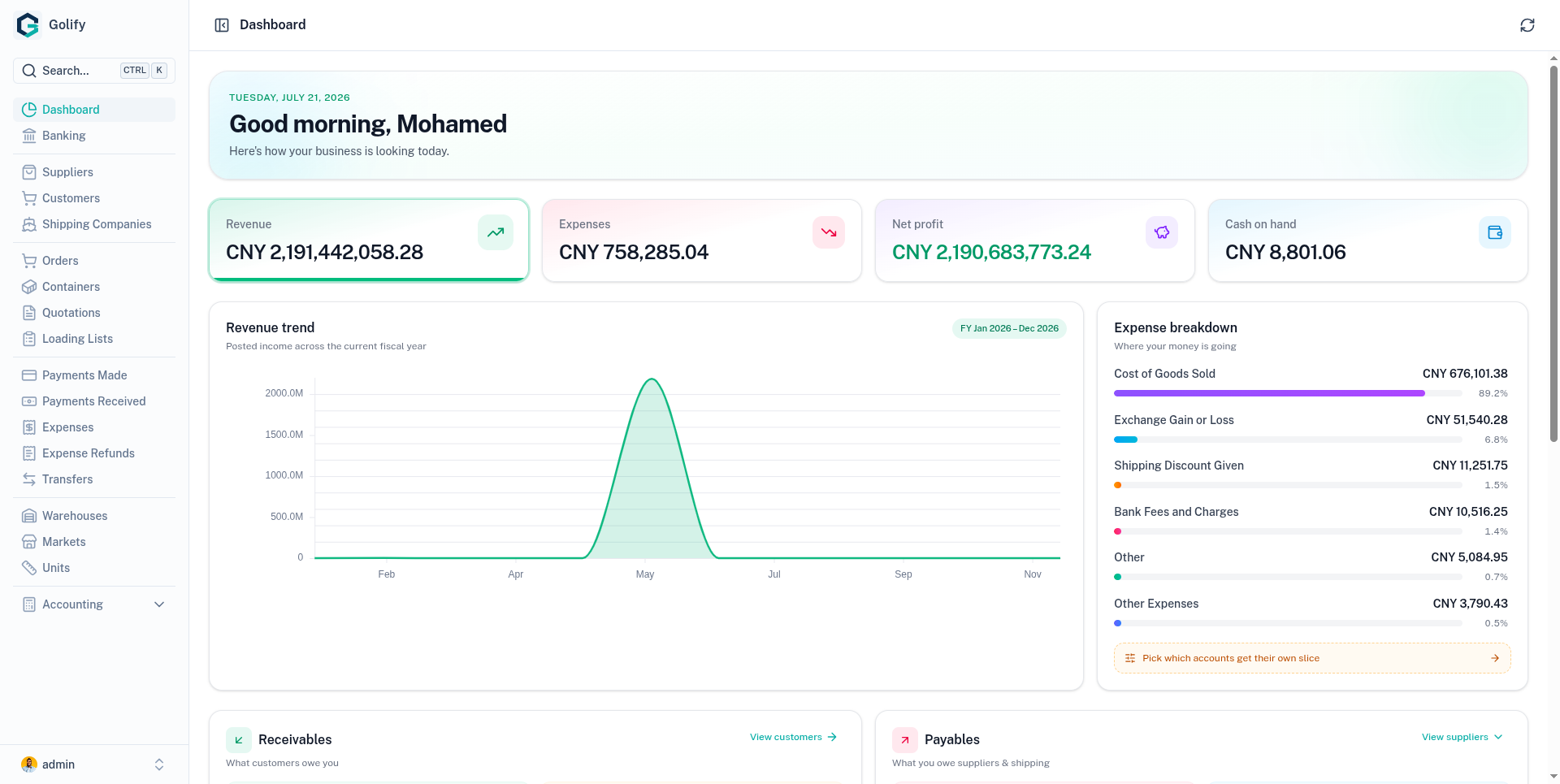The width and height of the screenshot is (1560, 784).
Task: Click the CNY 3,790.43 amount
Action: click(1470, 604)
